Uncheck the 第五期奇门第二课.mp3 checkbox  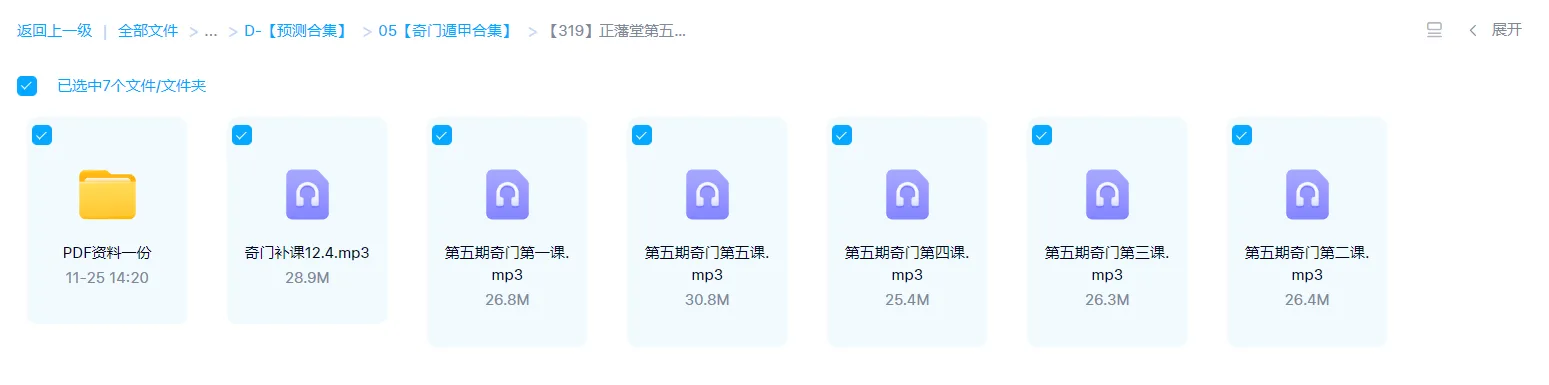[1242, 135]
